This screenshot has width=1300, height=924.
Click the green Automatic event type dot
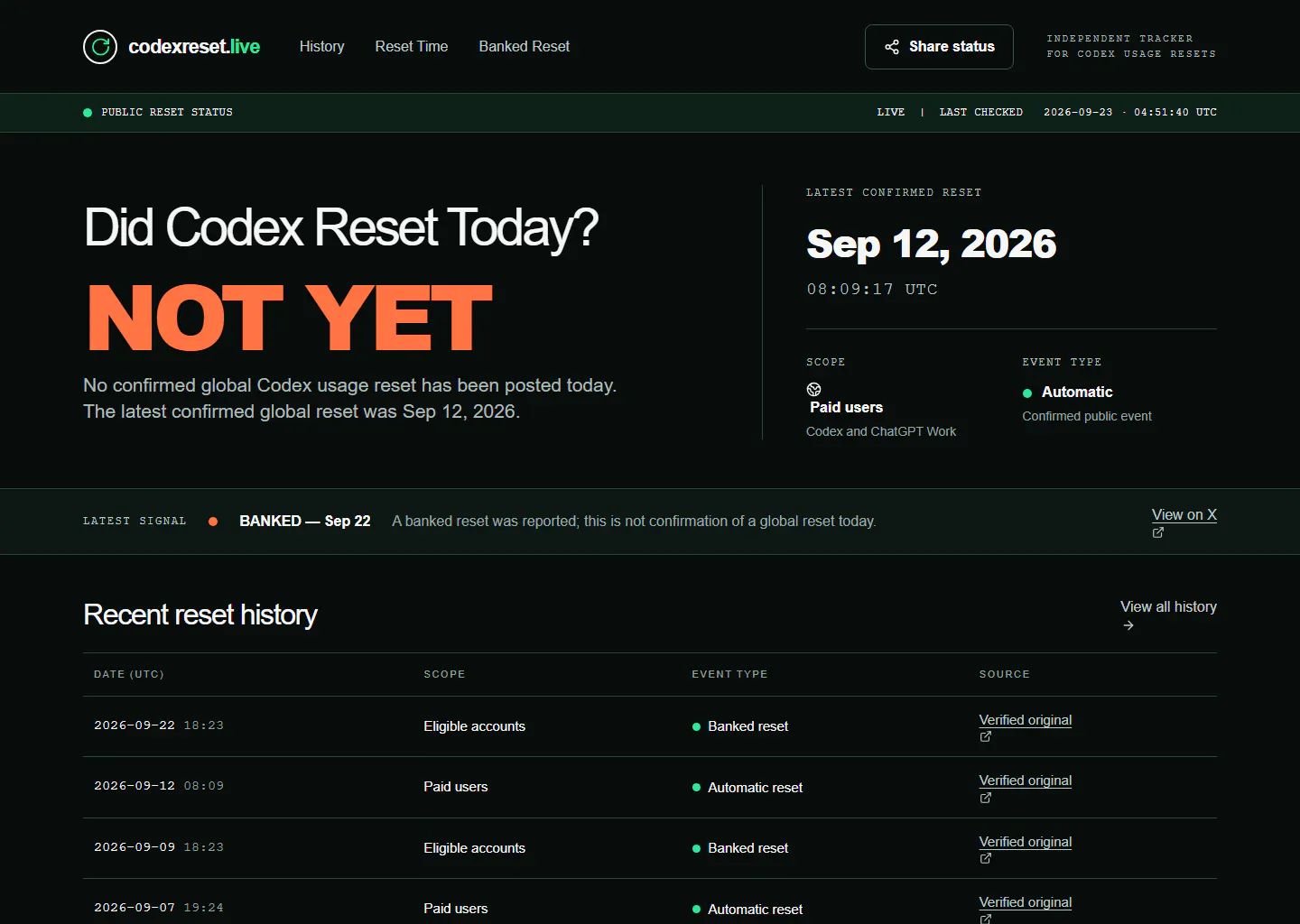[1027, 393]
